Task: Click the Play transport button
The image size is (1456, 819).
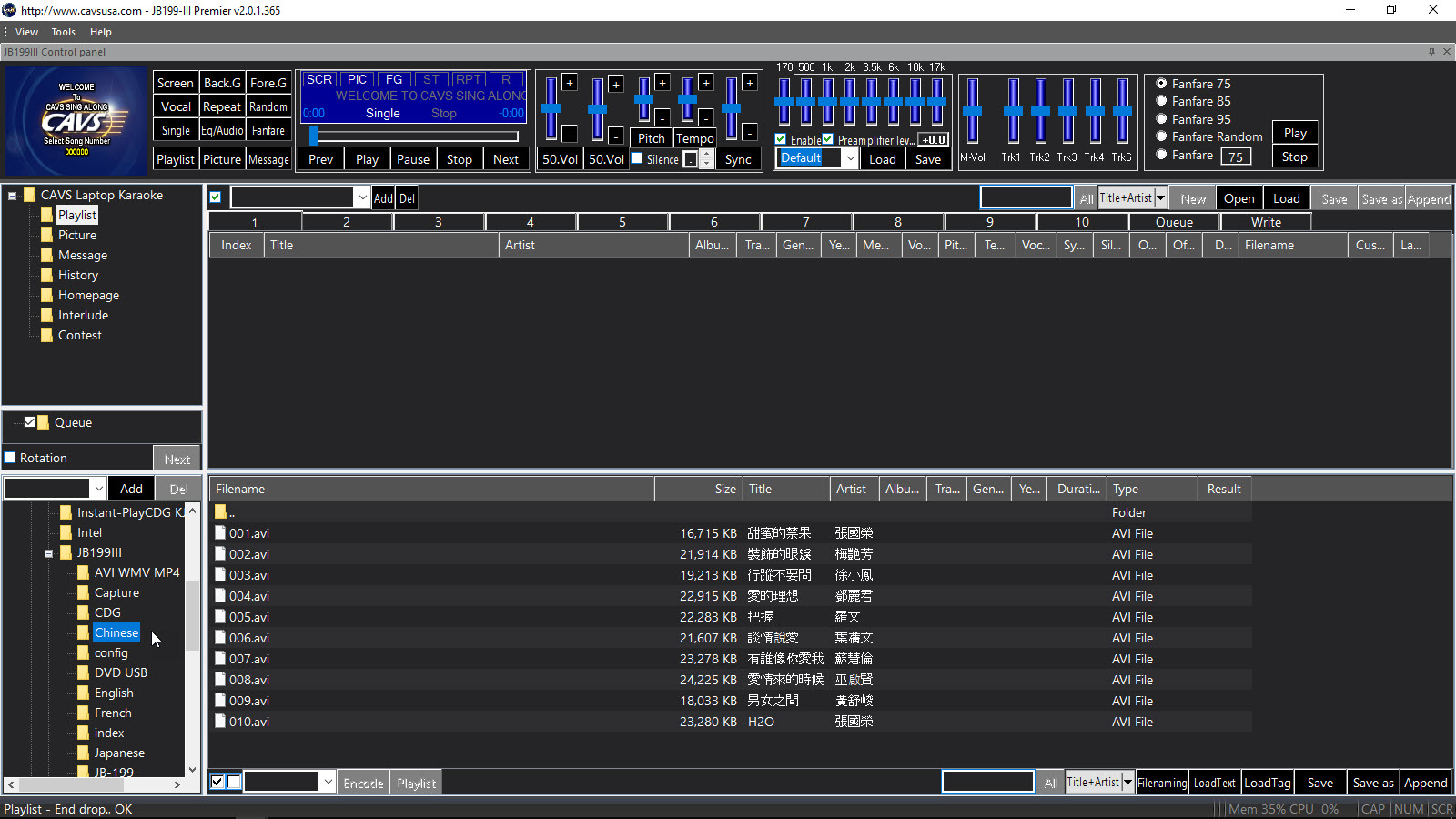Action: tap(367, 159)
